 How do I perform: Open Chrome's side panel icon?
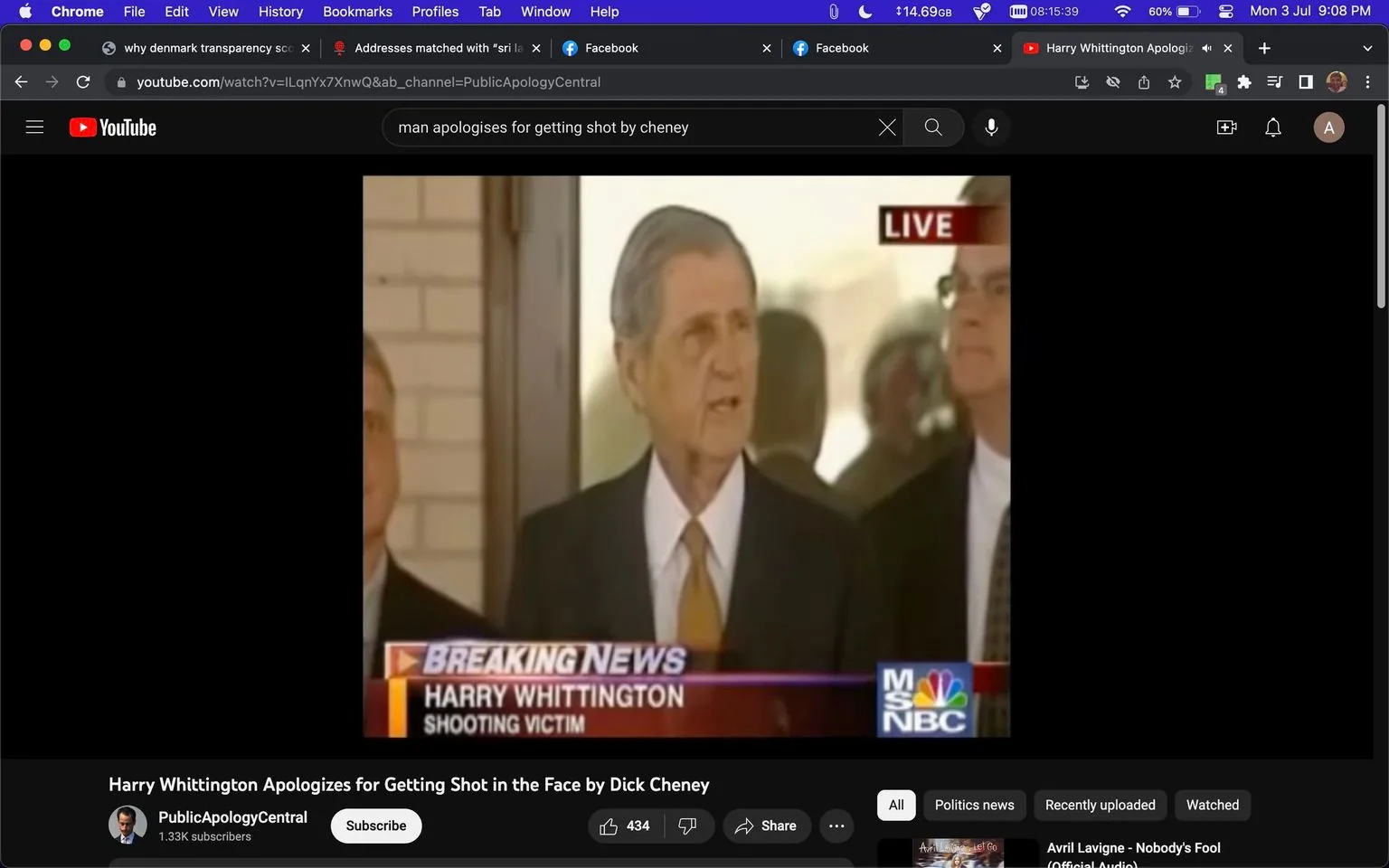[x=1305, y=81]
